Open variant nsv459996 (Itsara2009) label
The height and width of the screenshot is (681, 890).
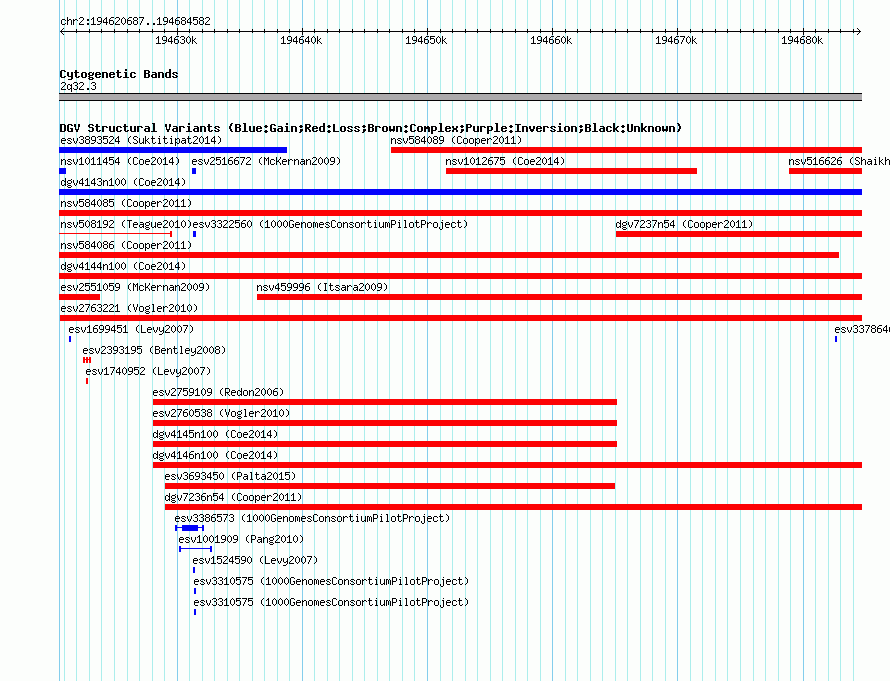point(322,287)
